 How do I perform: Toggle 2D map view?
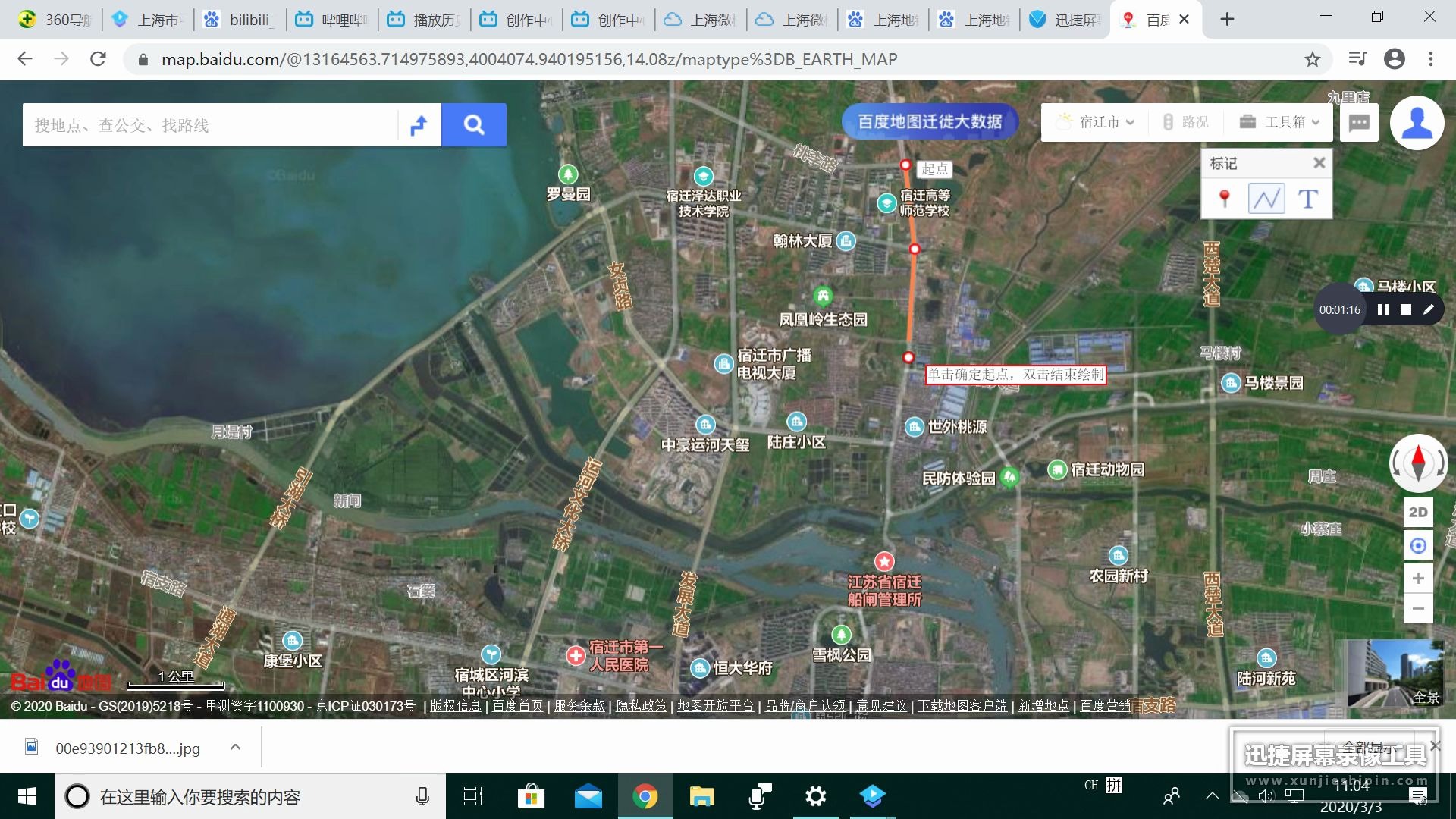[1418, 512]
